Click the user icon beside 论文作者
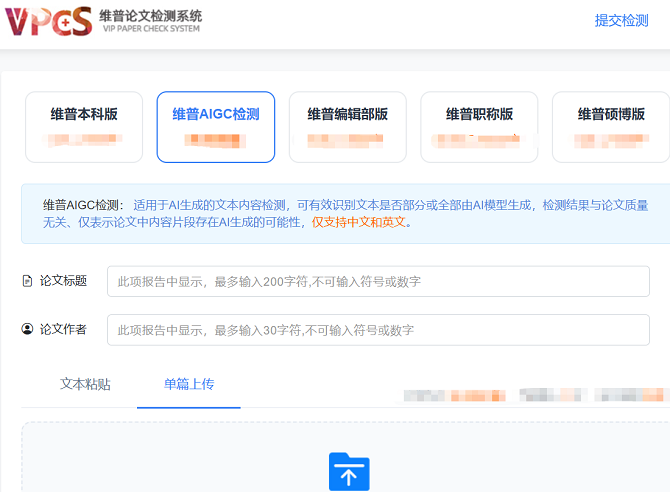The width and height of the screenshot is (670, 492). [x=27, y=329]
